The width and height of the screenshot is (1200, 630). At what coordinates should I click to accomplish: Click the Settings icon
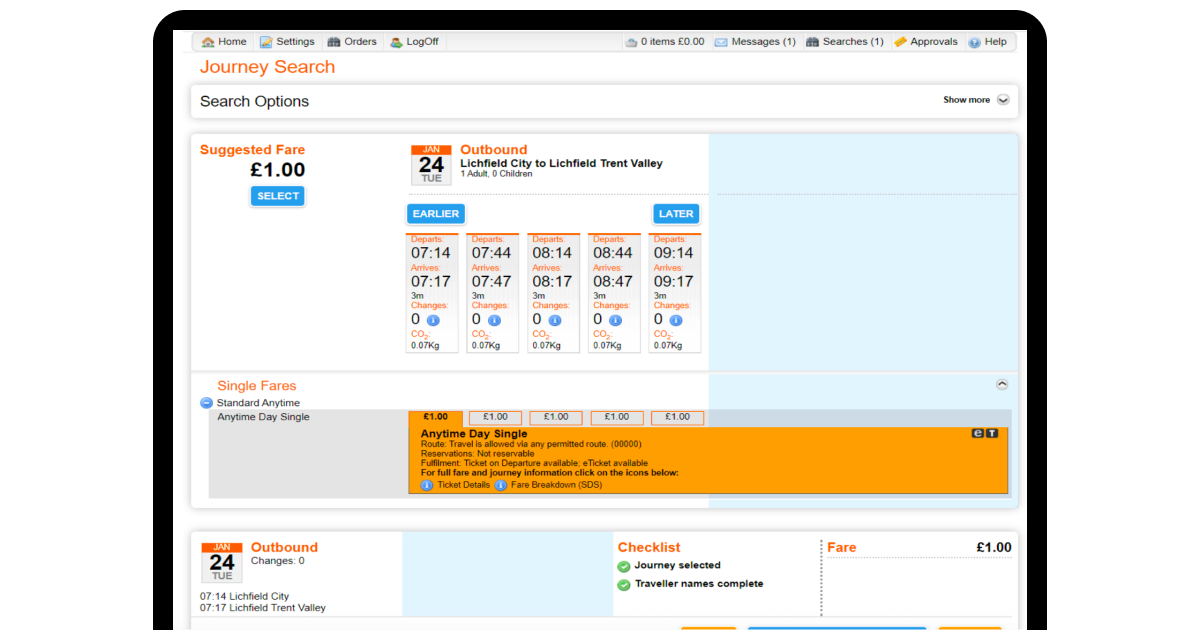click(266, 42)
